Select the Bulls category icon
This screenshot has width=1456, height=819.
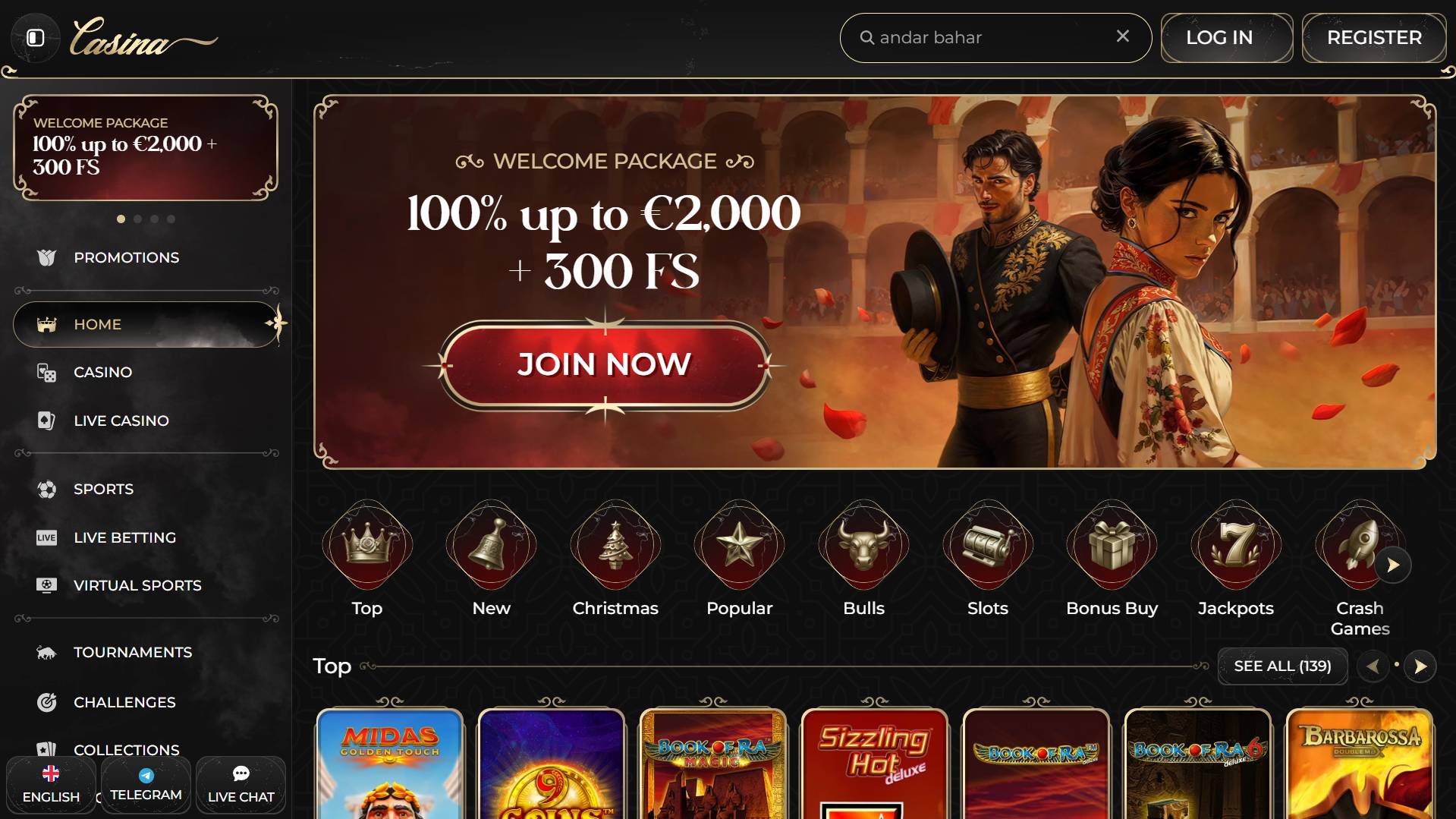coord(863,545)
